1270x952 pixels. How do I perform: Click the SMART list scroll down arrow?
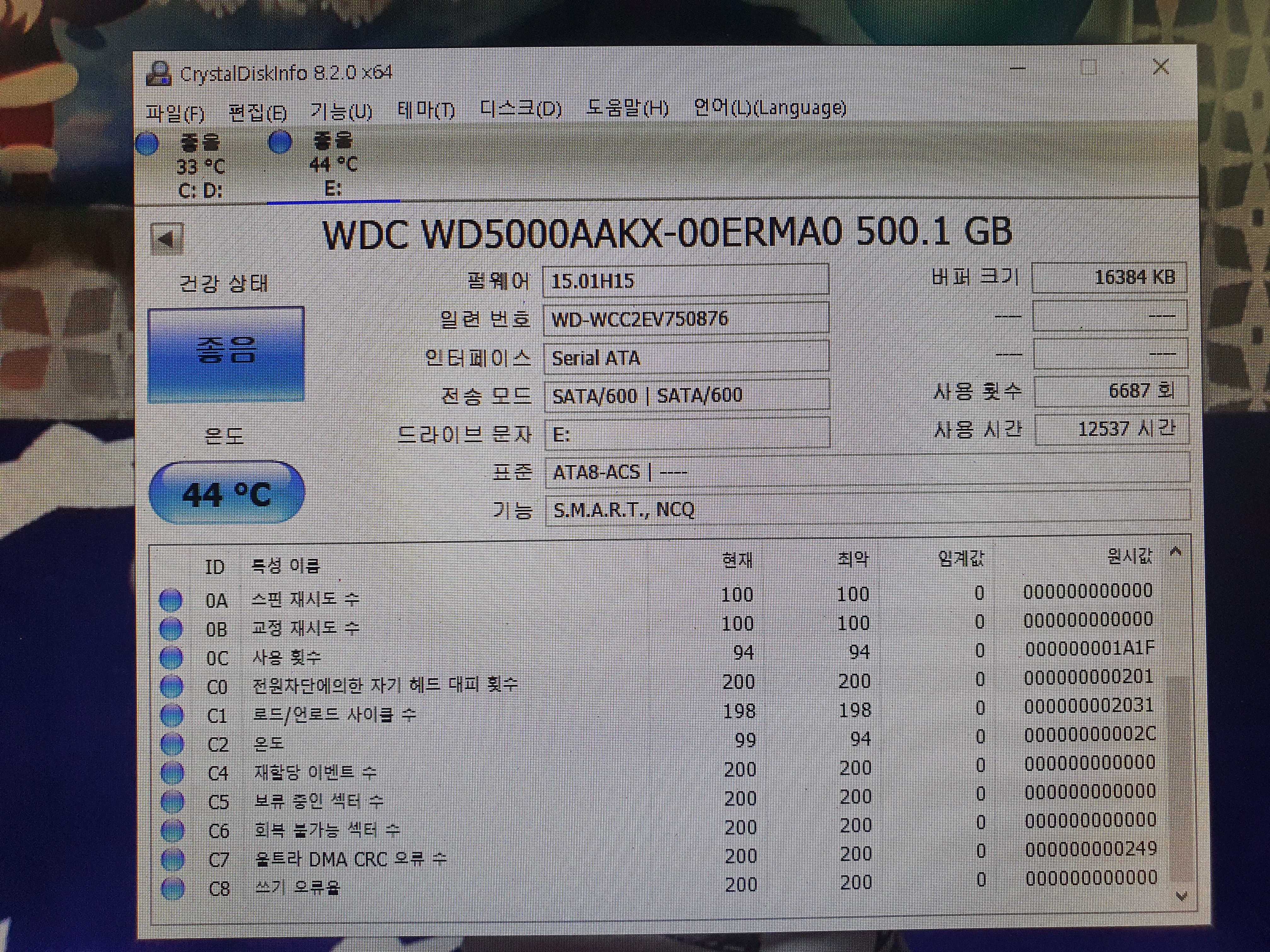point(1181,896)
